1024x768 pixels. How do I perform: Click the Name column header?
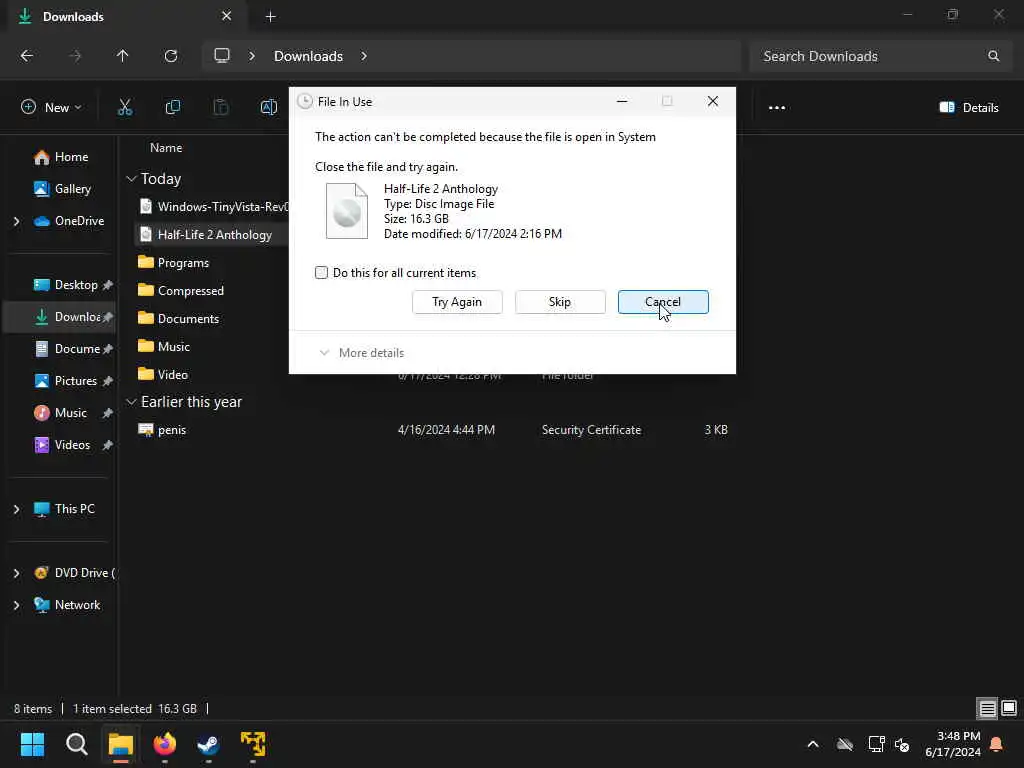(x=166, y=148)
